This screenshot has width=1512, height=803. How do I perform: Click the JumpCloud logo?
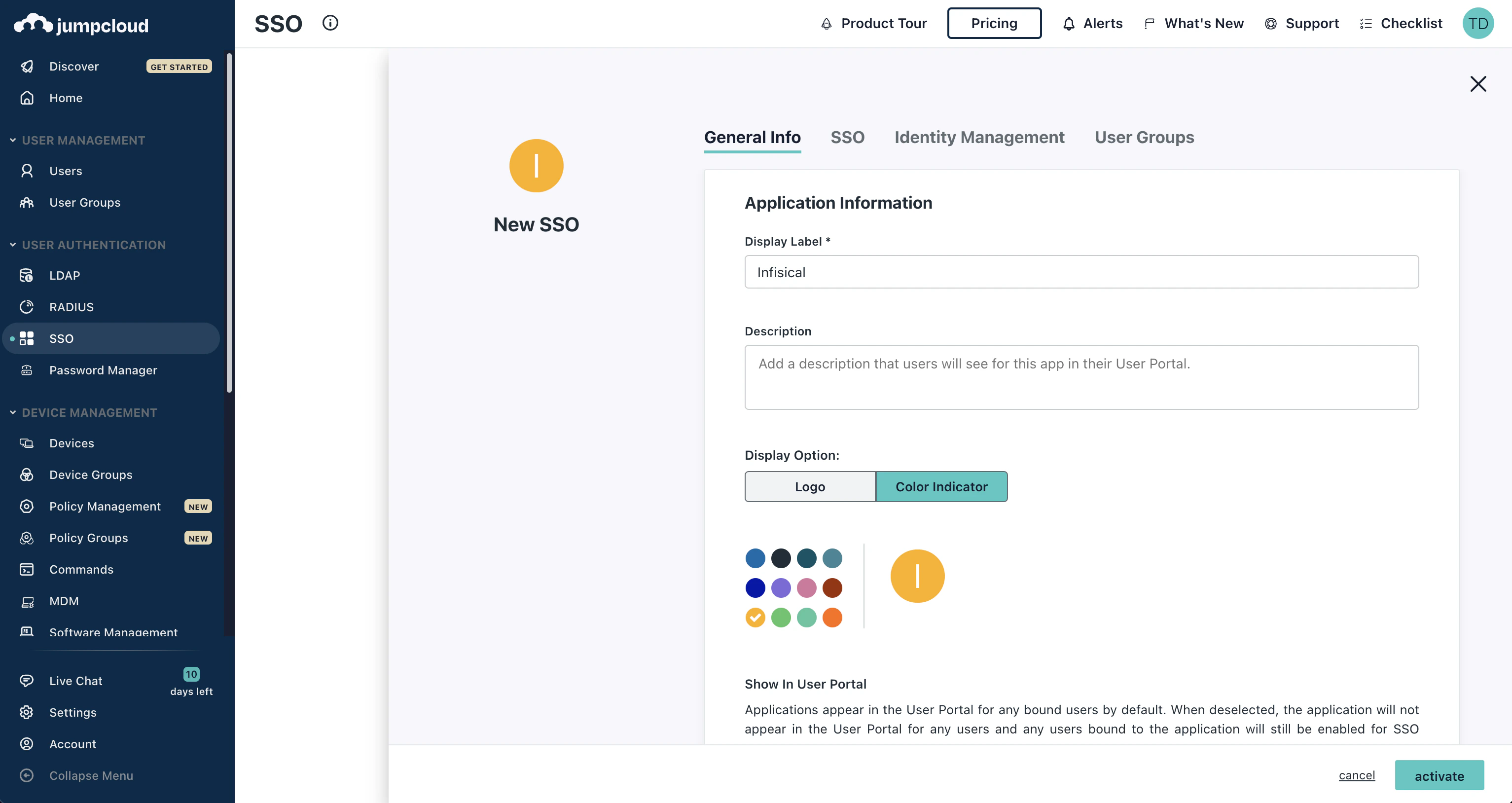click(x=81, y=25)
